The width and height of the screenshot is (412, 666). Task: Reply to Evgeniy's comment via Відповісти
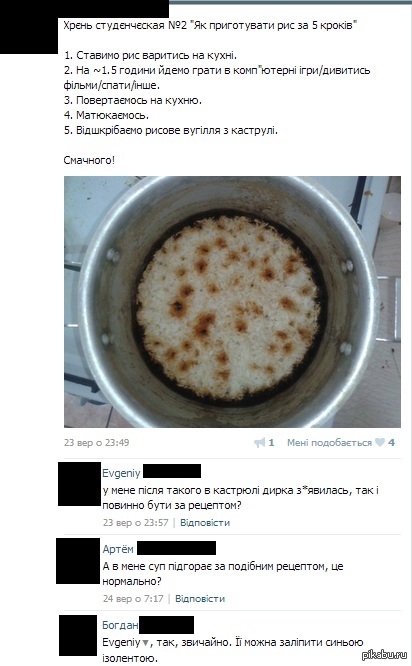(x=205, y=522)
